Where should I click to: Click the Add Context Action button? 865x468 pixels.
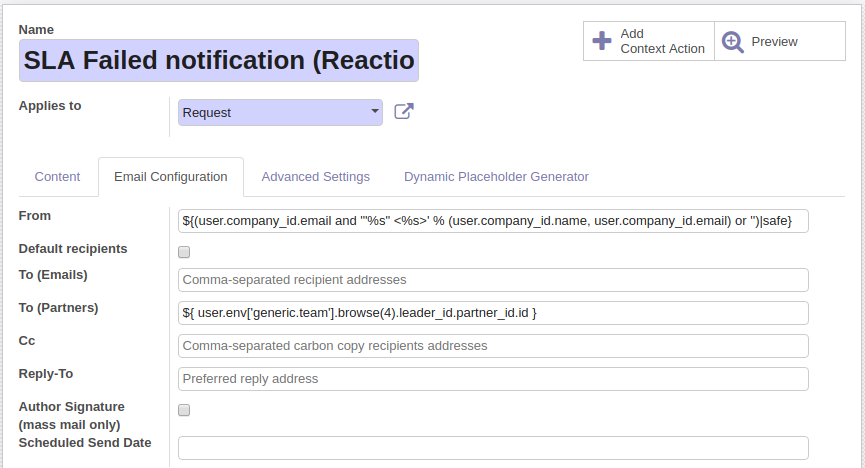click(649, 41)
